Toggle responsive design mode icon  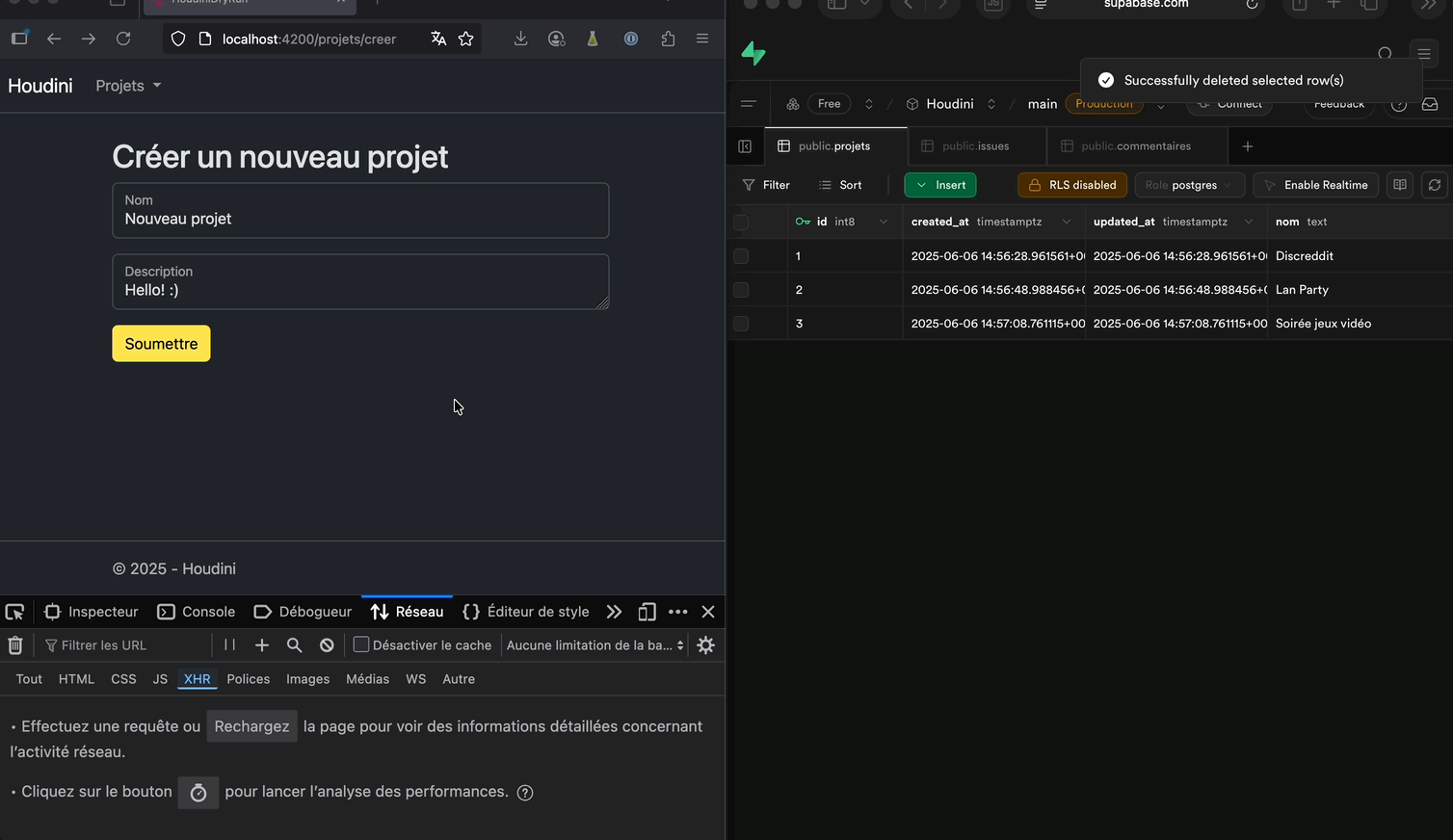[647, 612]
